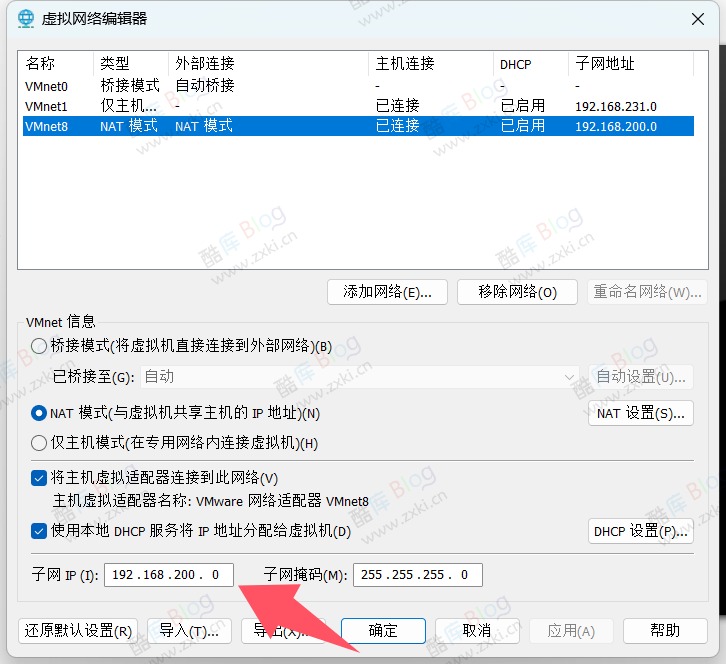Click the 应用(A) button
This screenshot has width=726, height=664.
click(x=571, y=631)
